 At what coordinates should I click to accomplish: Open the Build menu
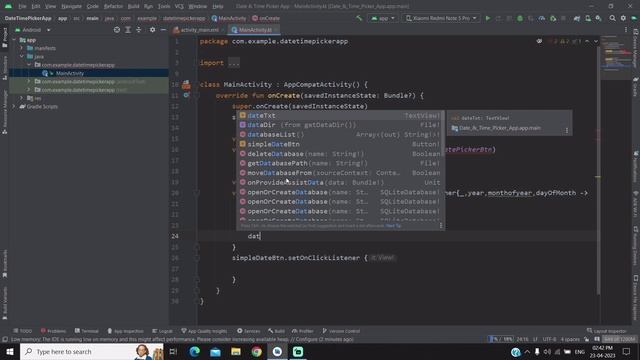pos(133,7)
